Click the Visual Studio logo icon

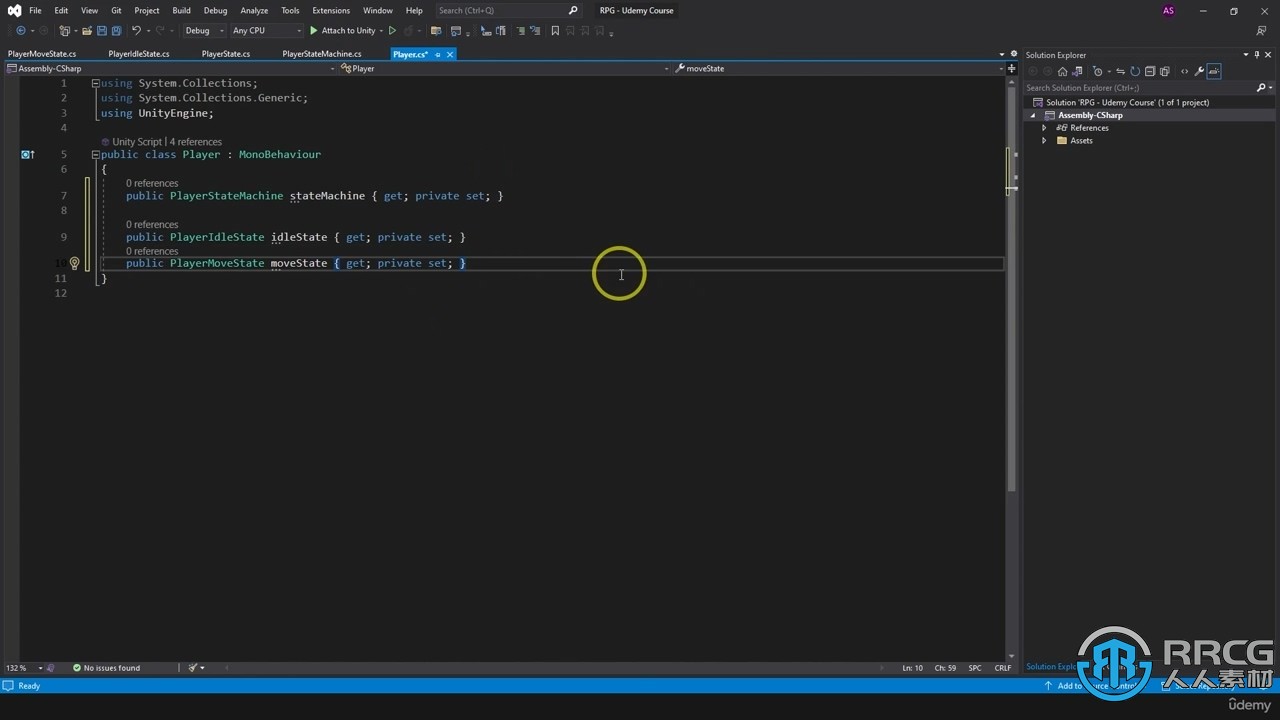14,10
